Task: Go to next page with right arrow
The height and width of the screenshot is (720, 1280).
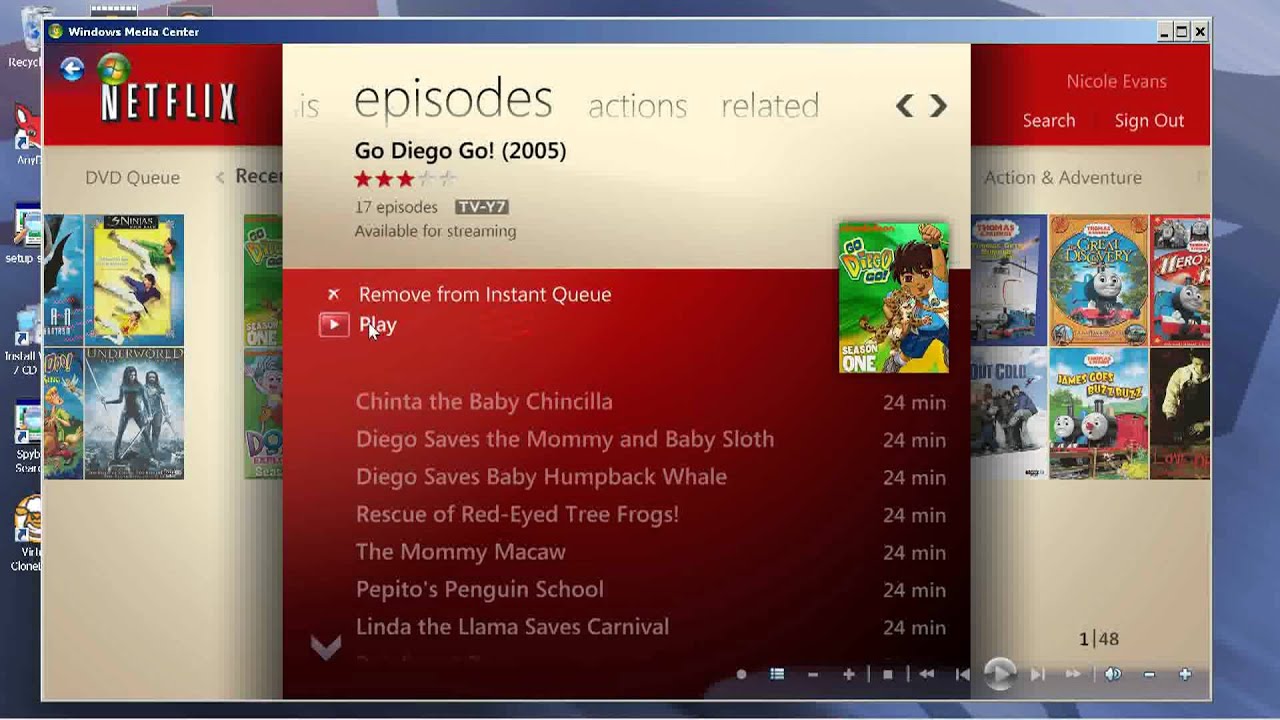Action: point(938,105)
